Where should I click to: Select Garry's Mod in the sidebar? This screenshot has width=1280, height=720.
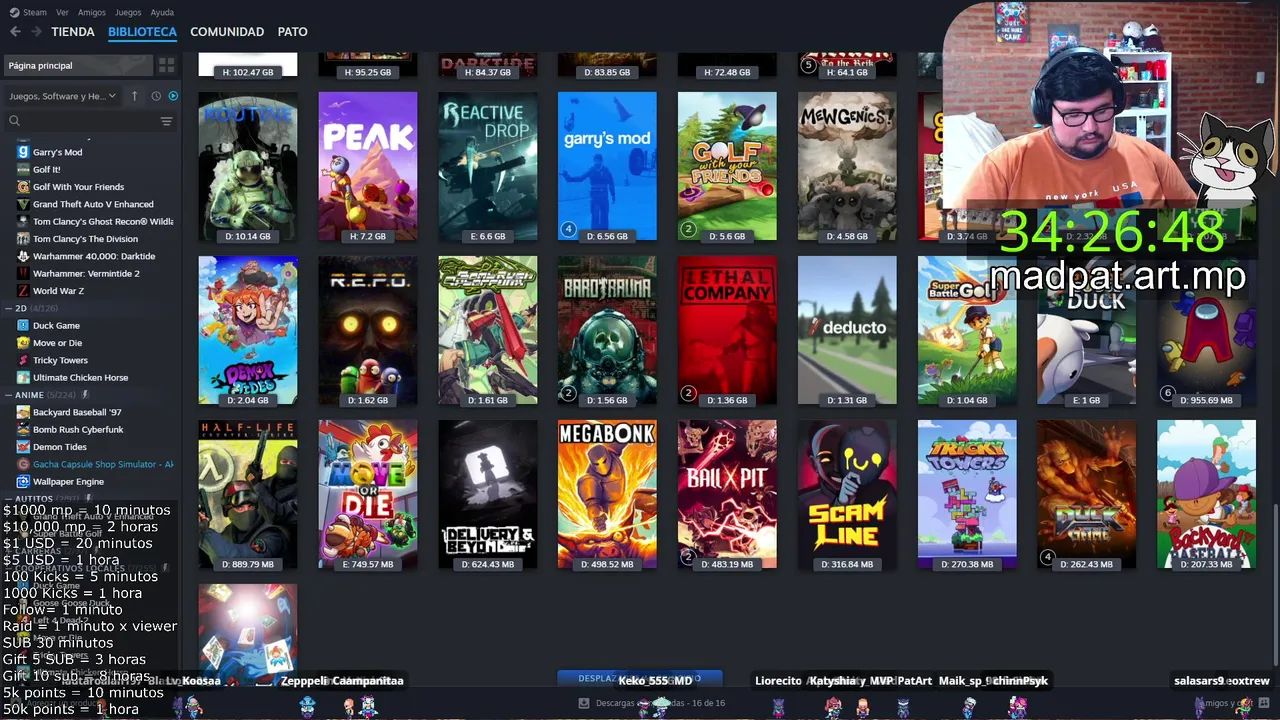tap(57, 152)
